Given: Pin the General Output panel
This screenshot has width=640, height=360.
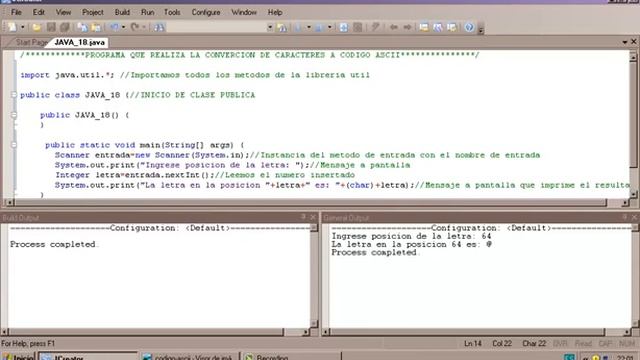Looking at the screenshot, I should 624,217.
